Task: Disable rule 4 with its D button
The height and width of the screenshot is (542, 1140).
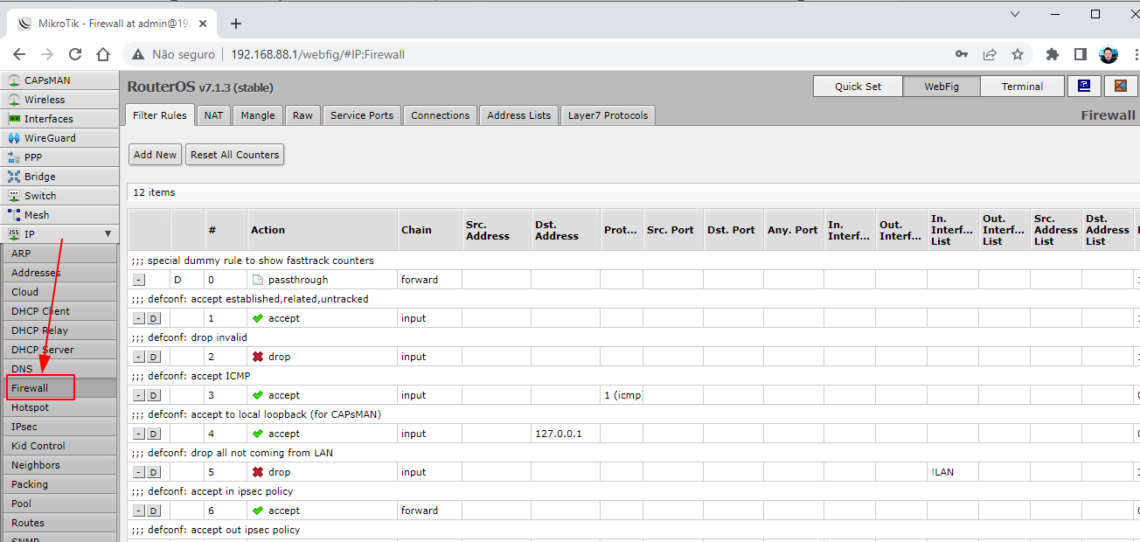Action: coord(153,434)
